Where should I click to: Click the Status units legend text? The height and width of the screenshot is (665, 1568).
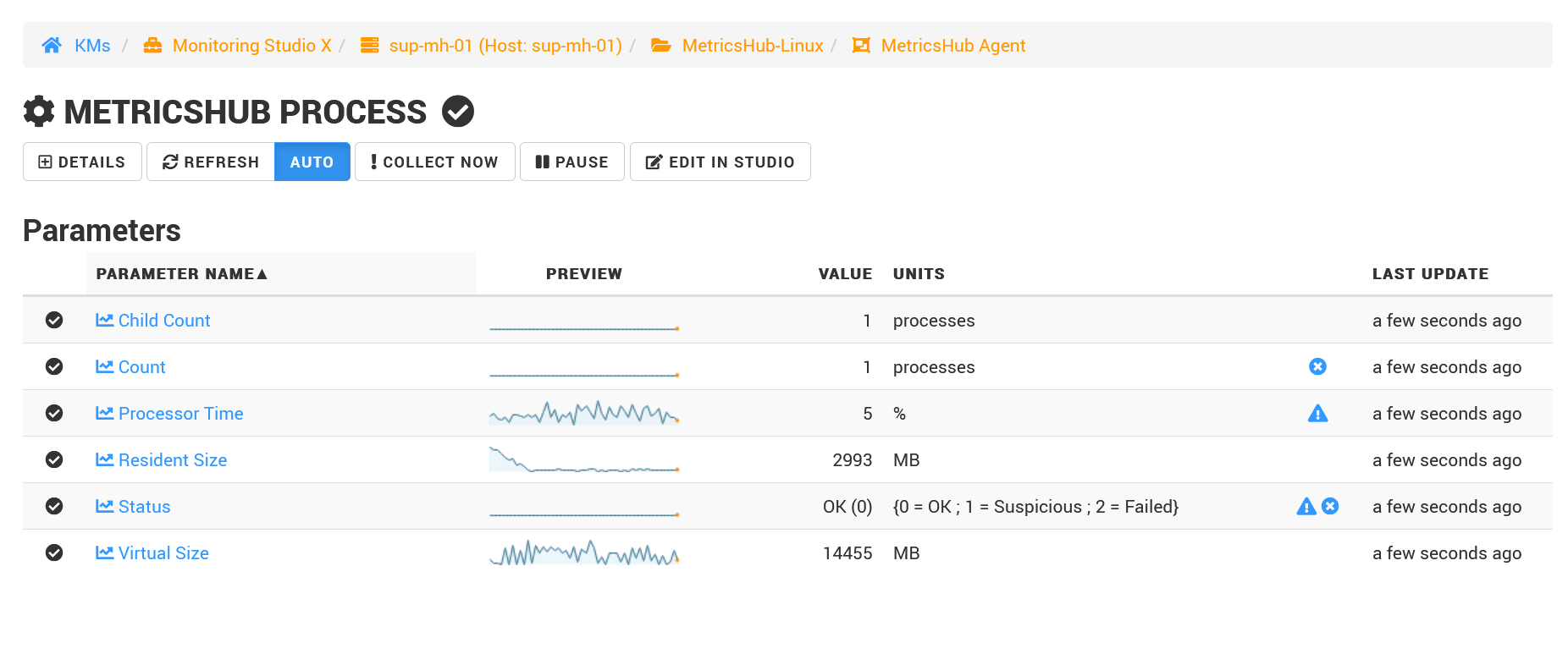(x=1035, y=507)
